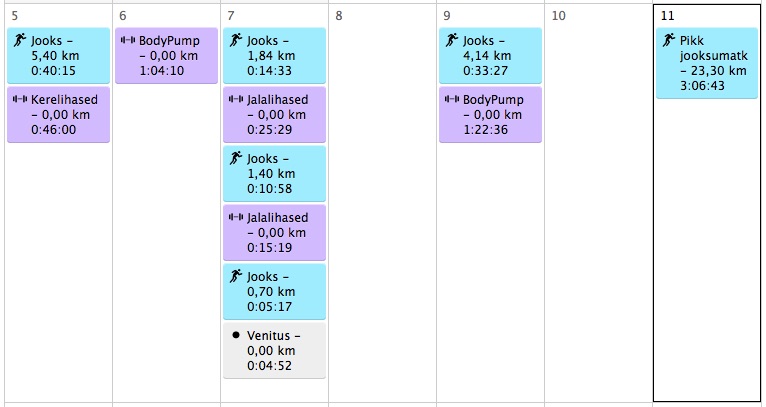Click running icon on day 5 Jooks 5,40 km
This screenshot has width=766, height=407.
pos(20,41)
